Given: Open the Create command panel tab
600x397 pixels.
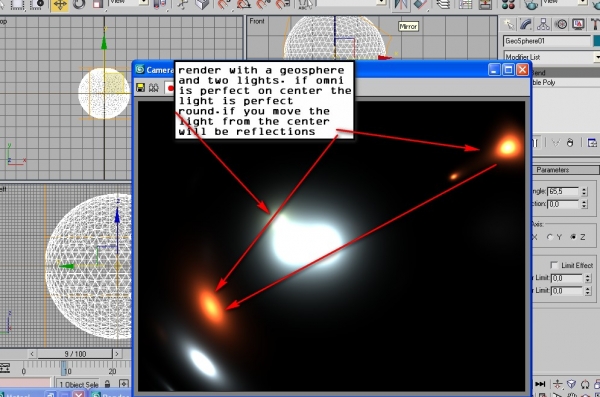Looking at the screenshot, I should tap(509, 25).
